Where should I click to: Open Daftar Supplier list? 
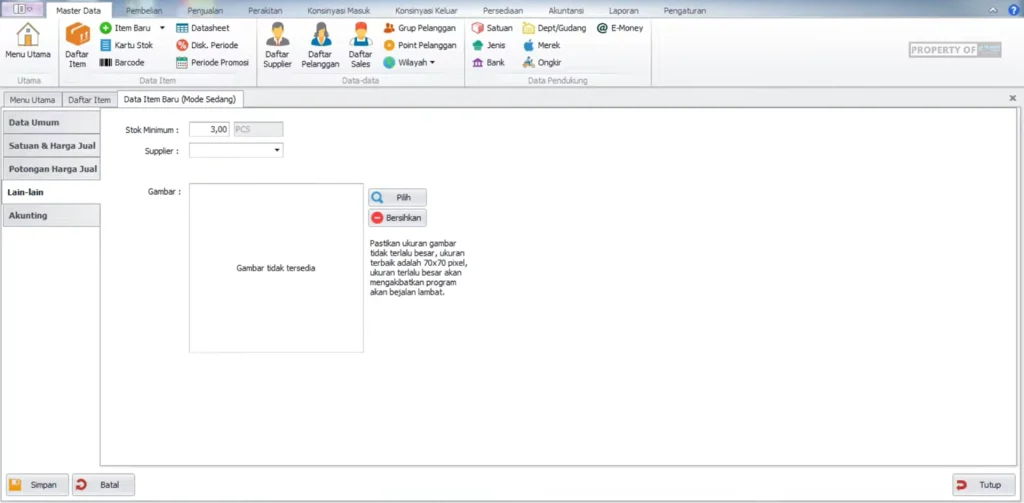[277, 44]
